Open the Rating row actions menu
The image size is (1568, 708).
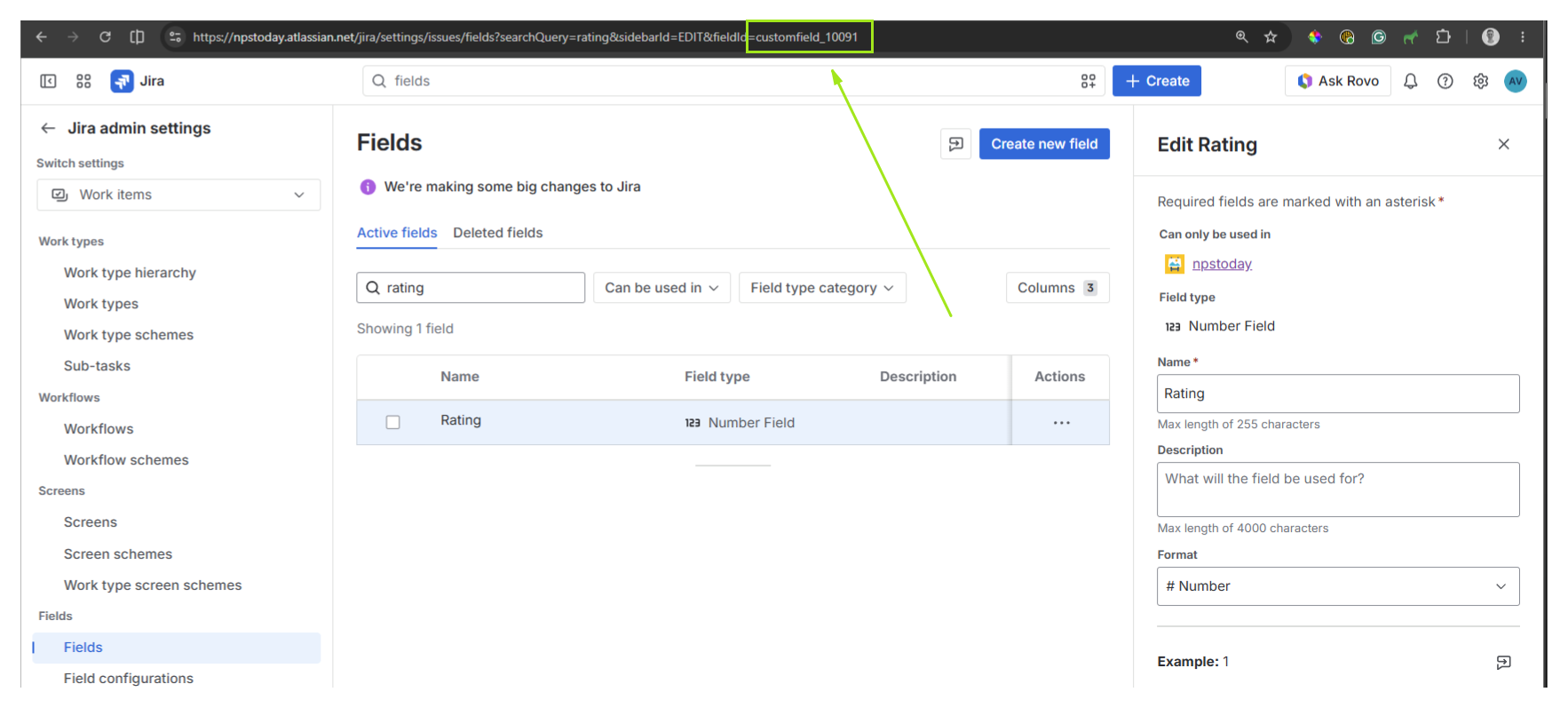pos(1061,423)
